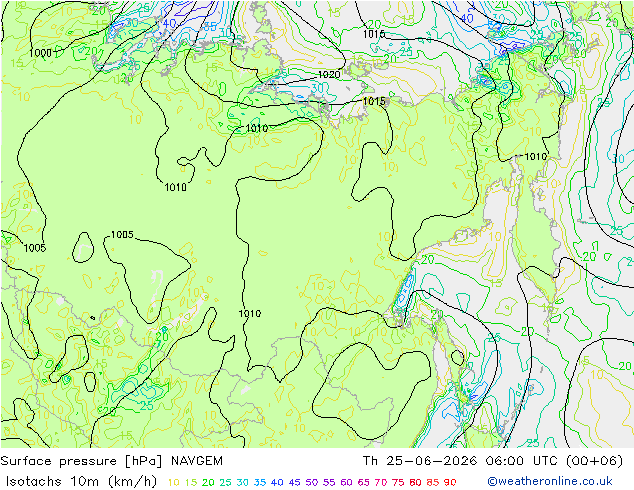
Task: Open the ©weatheronline.co.uk credit text
Action: click(550, 482)
